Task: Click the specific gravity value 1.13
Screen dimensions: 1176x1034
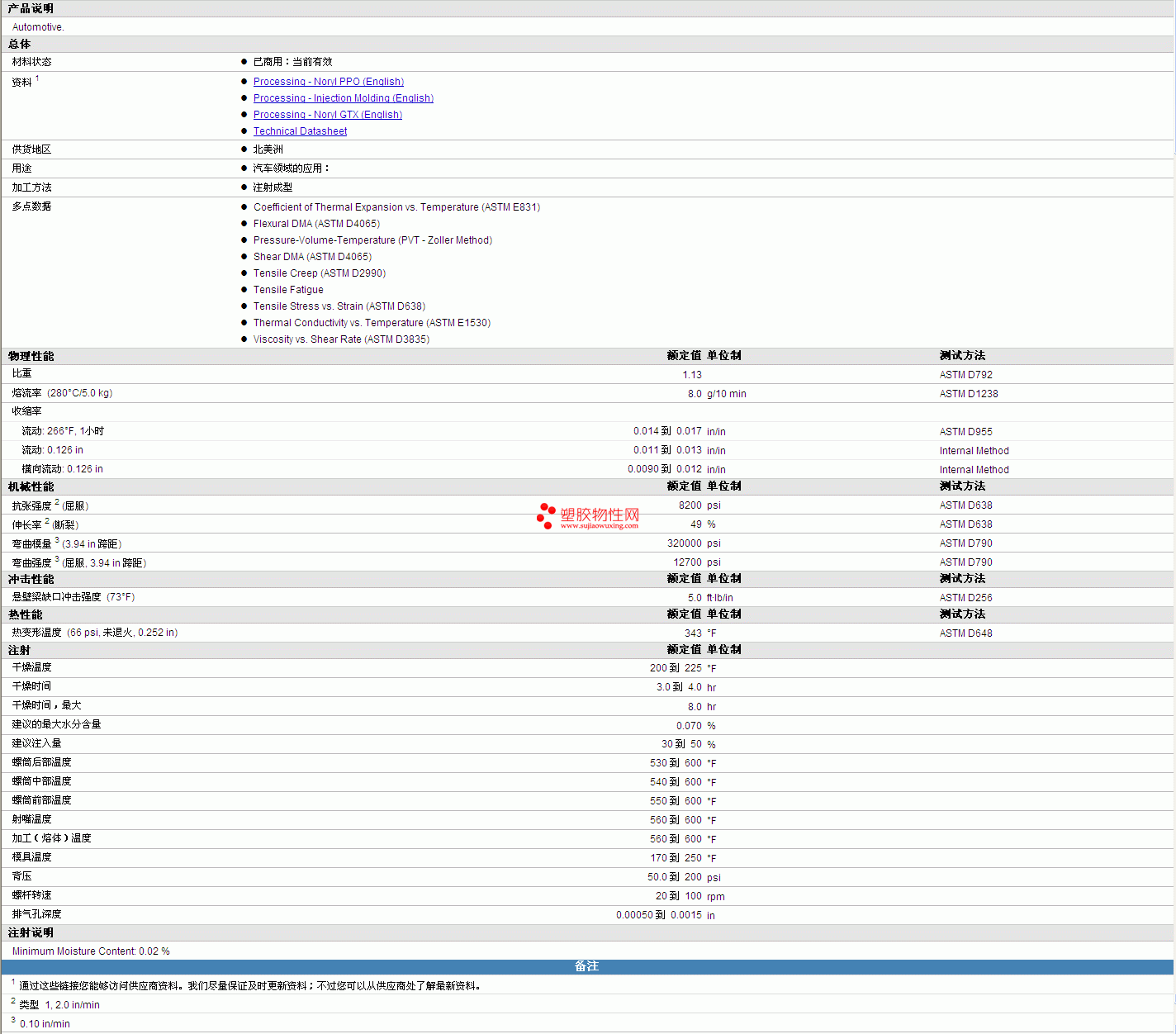Action: (x=692, y=375)
